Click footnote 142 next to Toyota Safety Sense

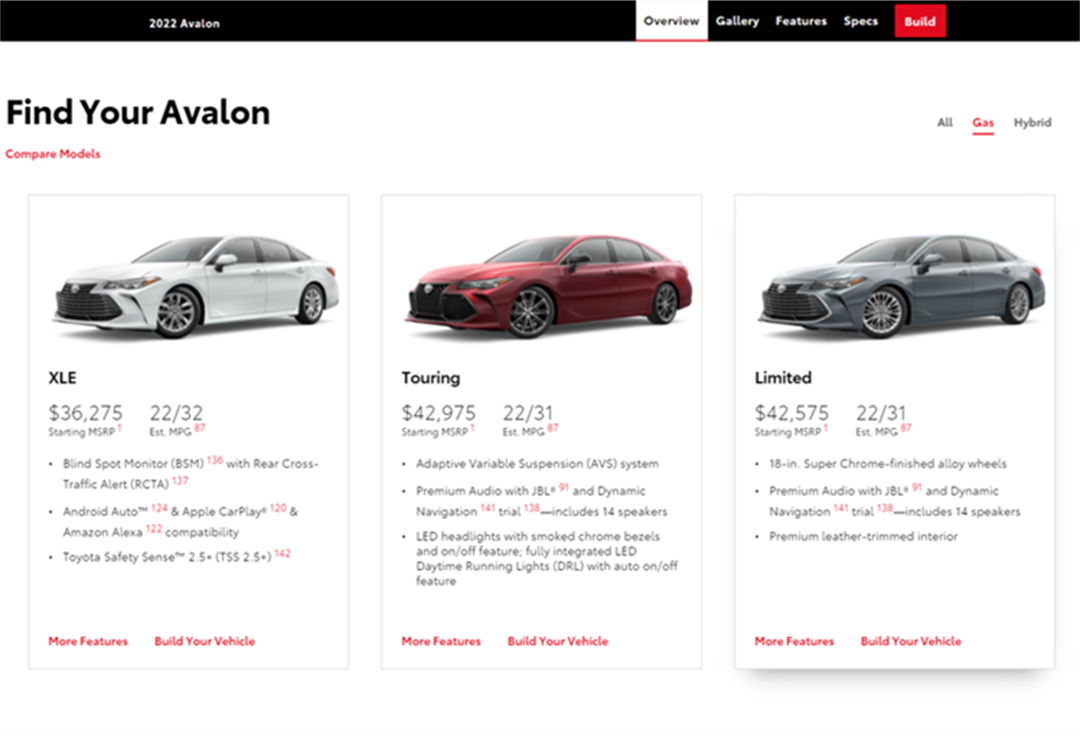coord(282,553)
